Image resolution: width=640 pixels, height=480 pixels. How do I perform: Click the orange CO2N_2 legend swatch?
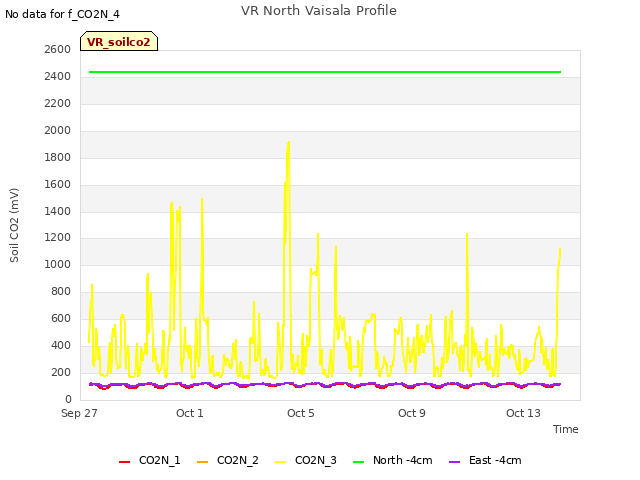(x=202, y=462)
